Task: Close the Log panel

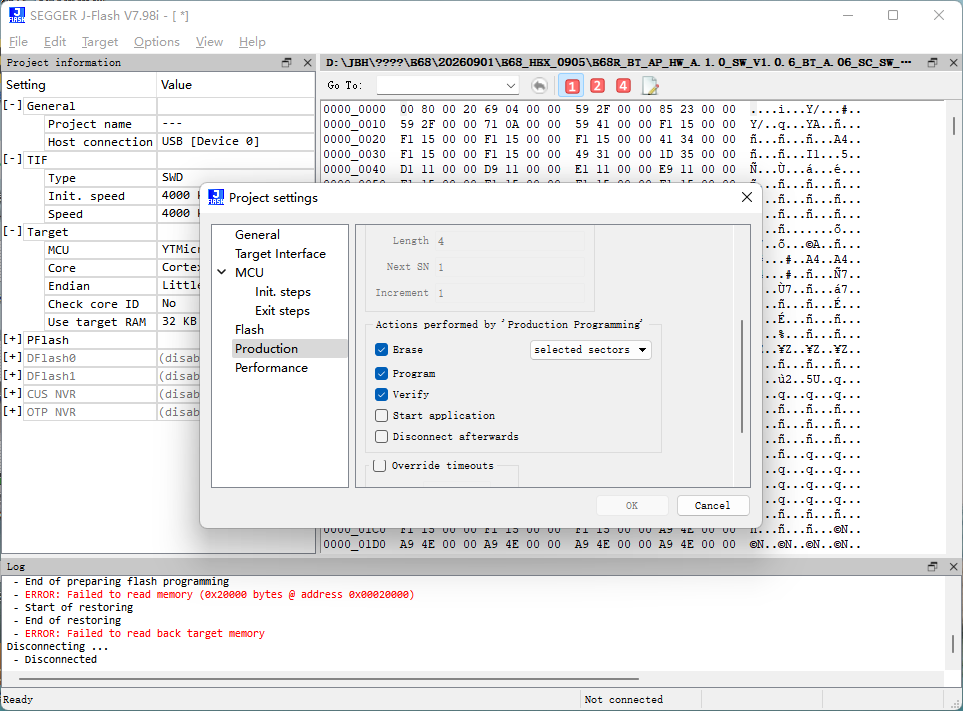Action: pos(953,567)
